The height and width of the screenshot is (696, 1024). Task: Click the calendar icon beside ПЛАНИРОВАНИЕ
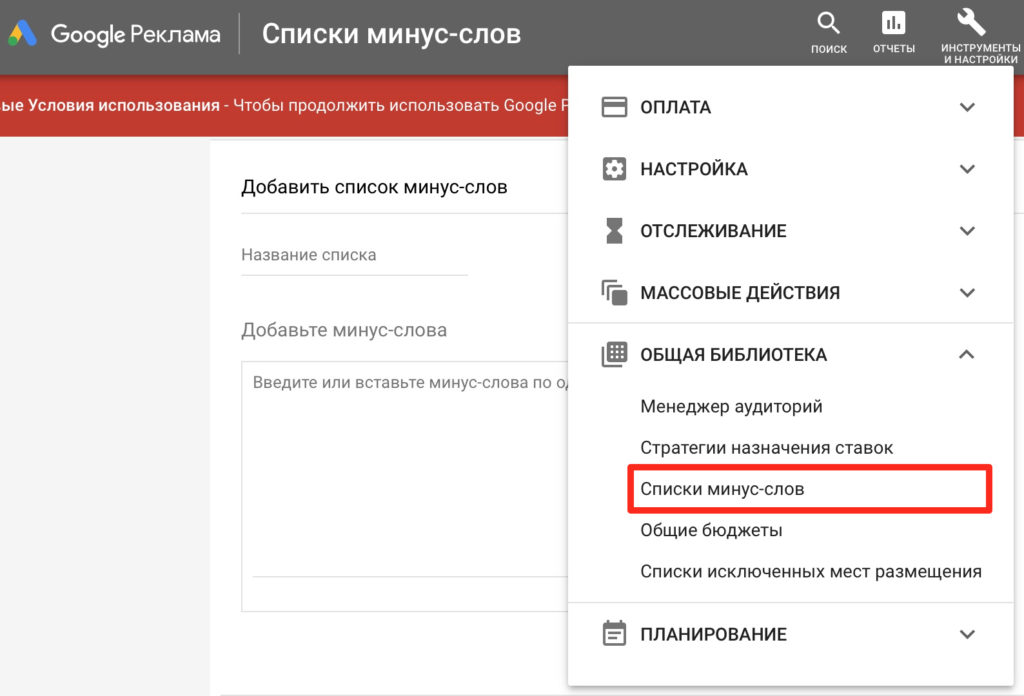[614, 634]
